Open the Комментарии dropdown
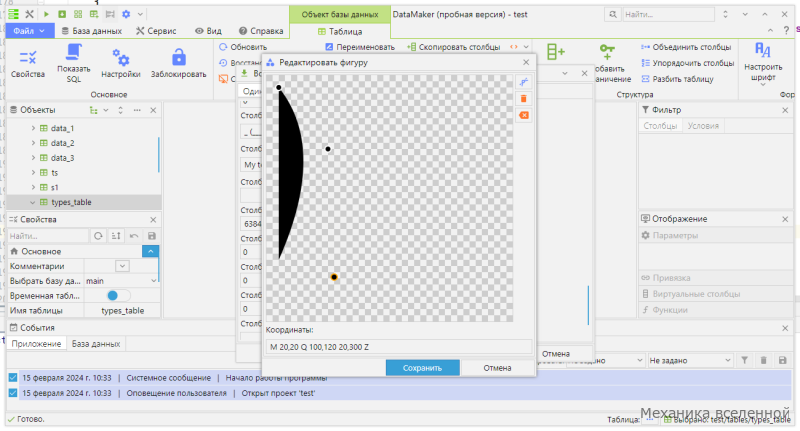Image resolution: width=800 pixels, height=431 pixels. (x=122, y=266)
